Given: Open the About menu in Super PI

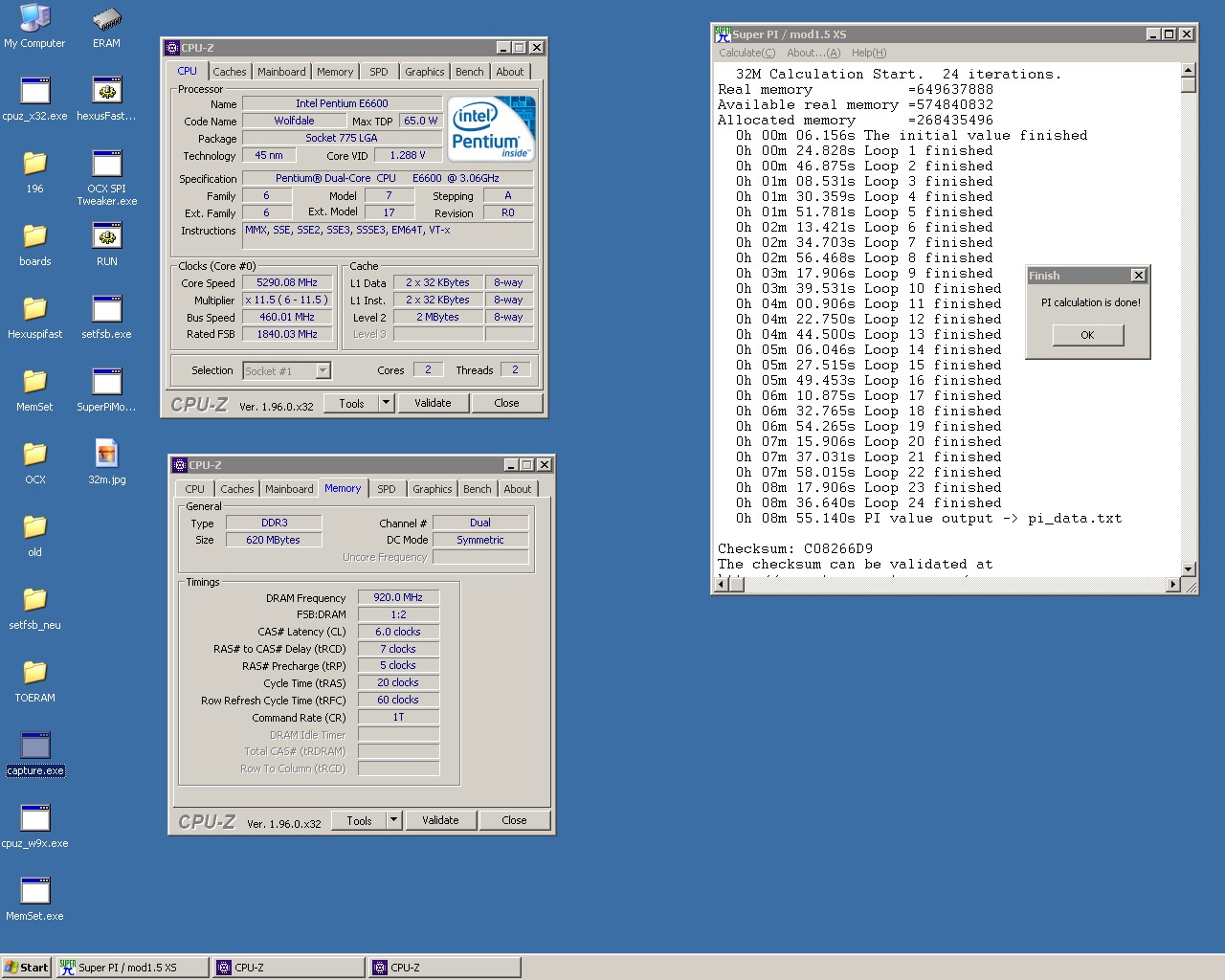Looking at the screenshot, I should 813,53.
